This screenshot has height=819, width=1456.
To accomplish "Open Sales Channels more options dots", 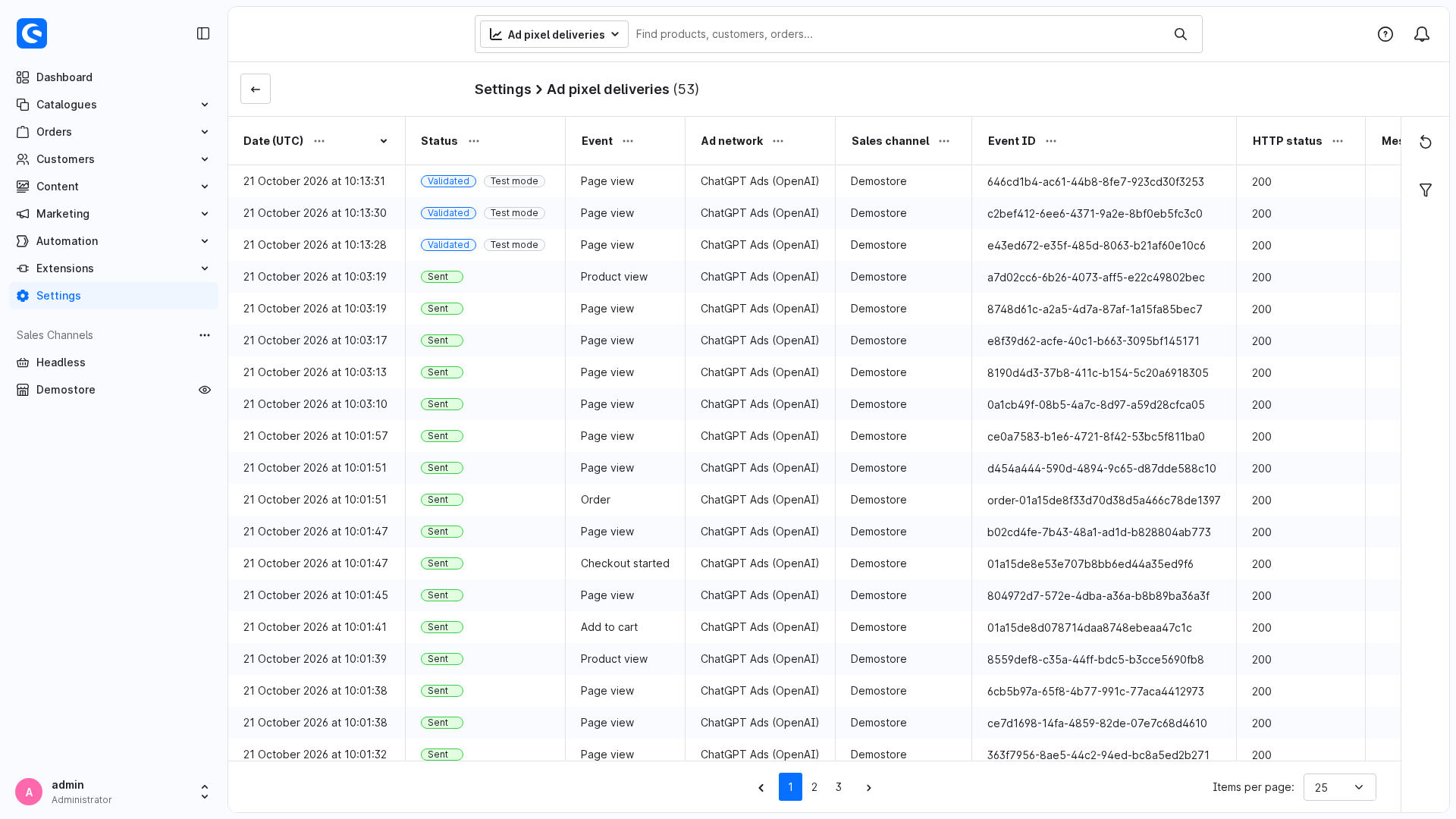I will pyautogui.click(x=205, y=335).
